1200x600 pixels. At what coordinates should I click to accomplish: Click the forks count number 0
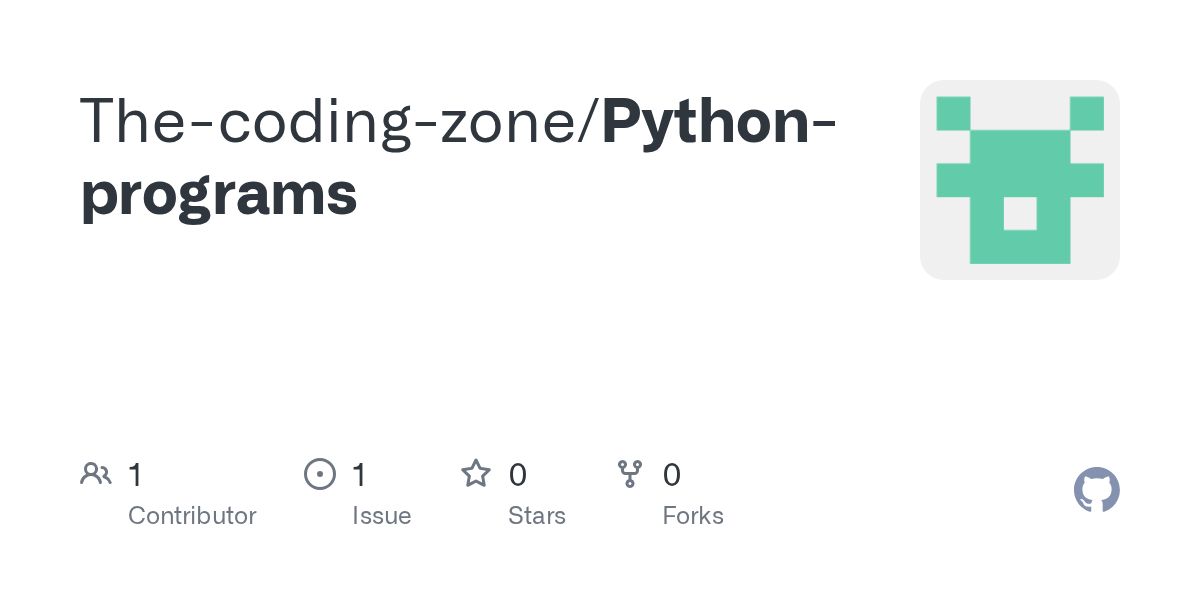(672, 474)
